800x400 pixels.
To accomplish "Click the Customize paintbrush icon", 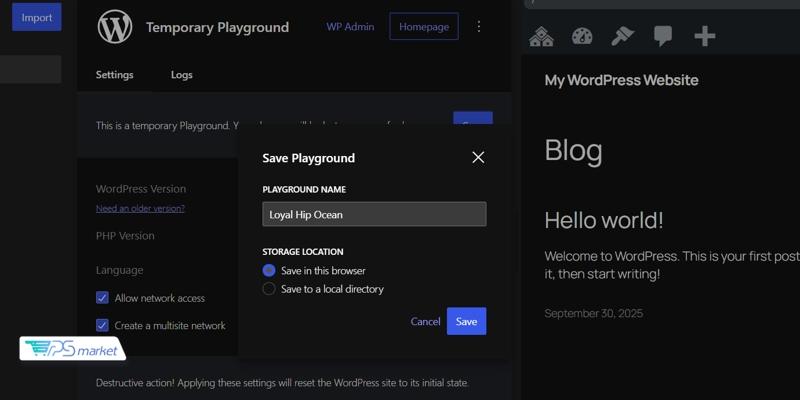I will click(622, 37).
